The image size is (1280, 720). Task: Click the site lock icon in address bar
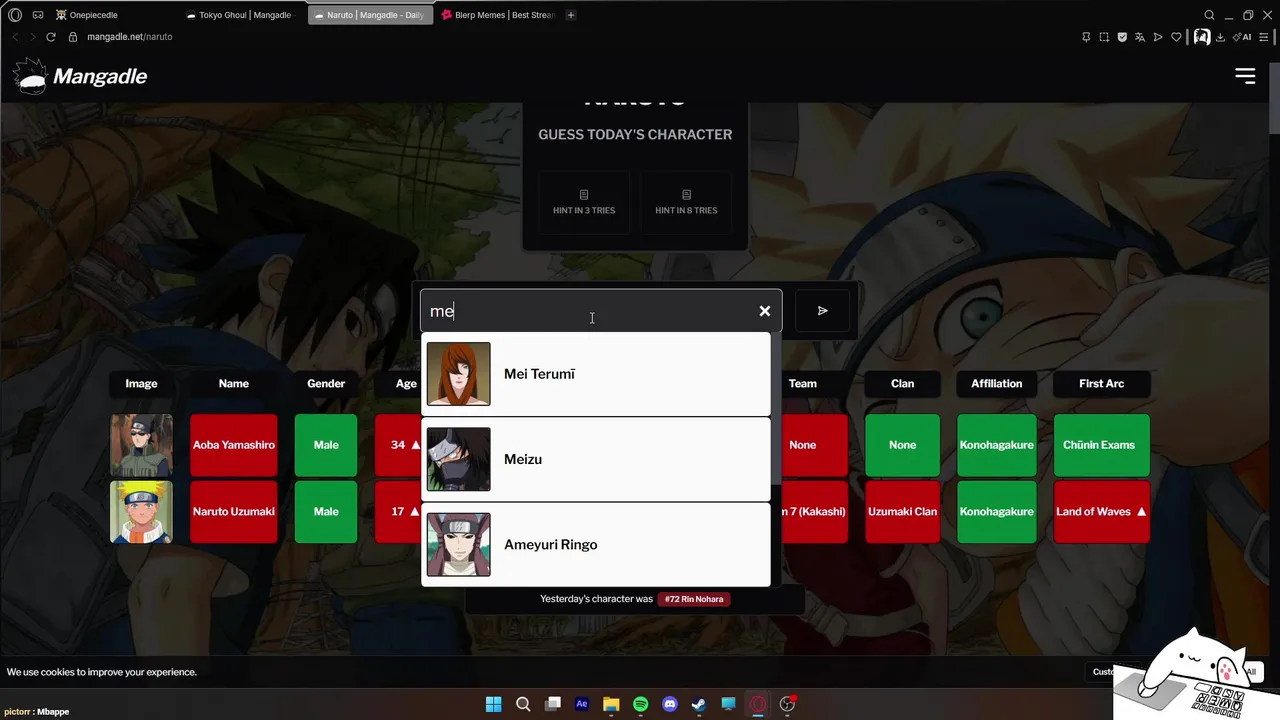[x=73, y=37]
